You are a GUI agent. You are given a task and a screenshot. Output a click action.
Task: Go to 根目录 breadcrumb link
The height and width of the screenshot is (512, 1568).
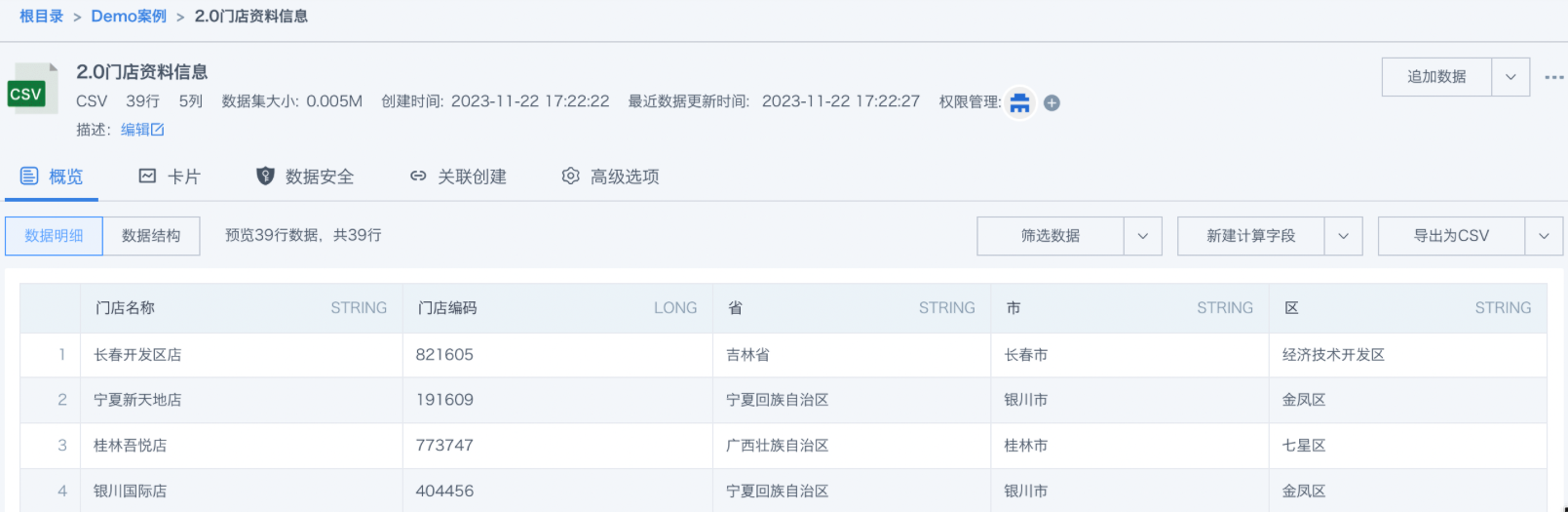pos(41,17)
